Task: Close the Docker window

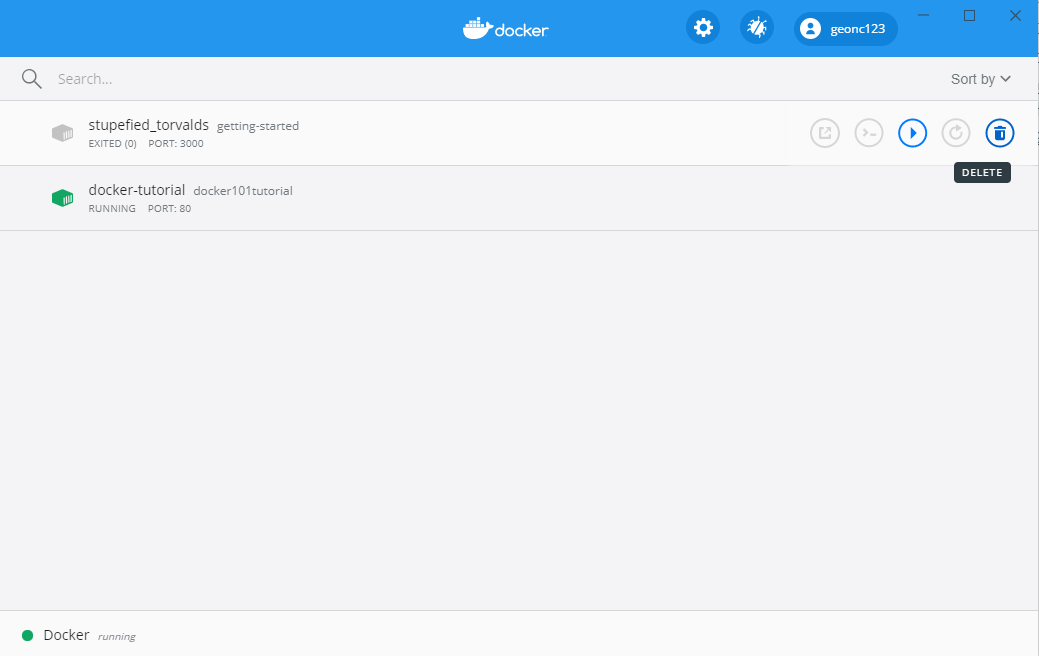Action: coord(1015,15)
